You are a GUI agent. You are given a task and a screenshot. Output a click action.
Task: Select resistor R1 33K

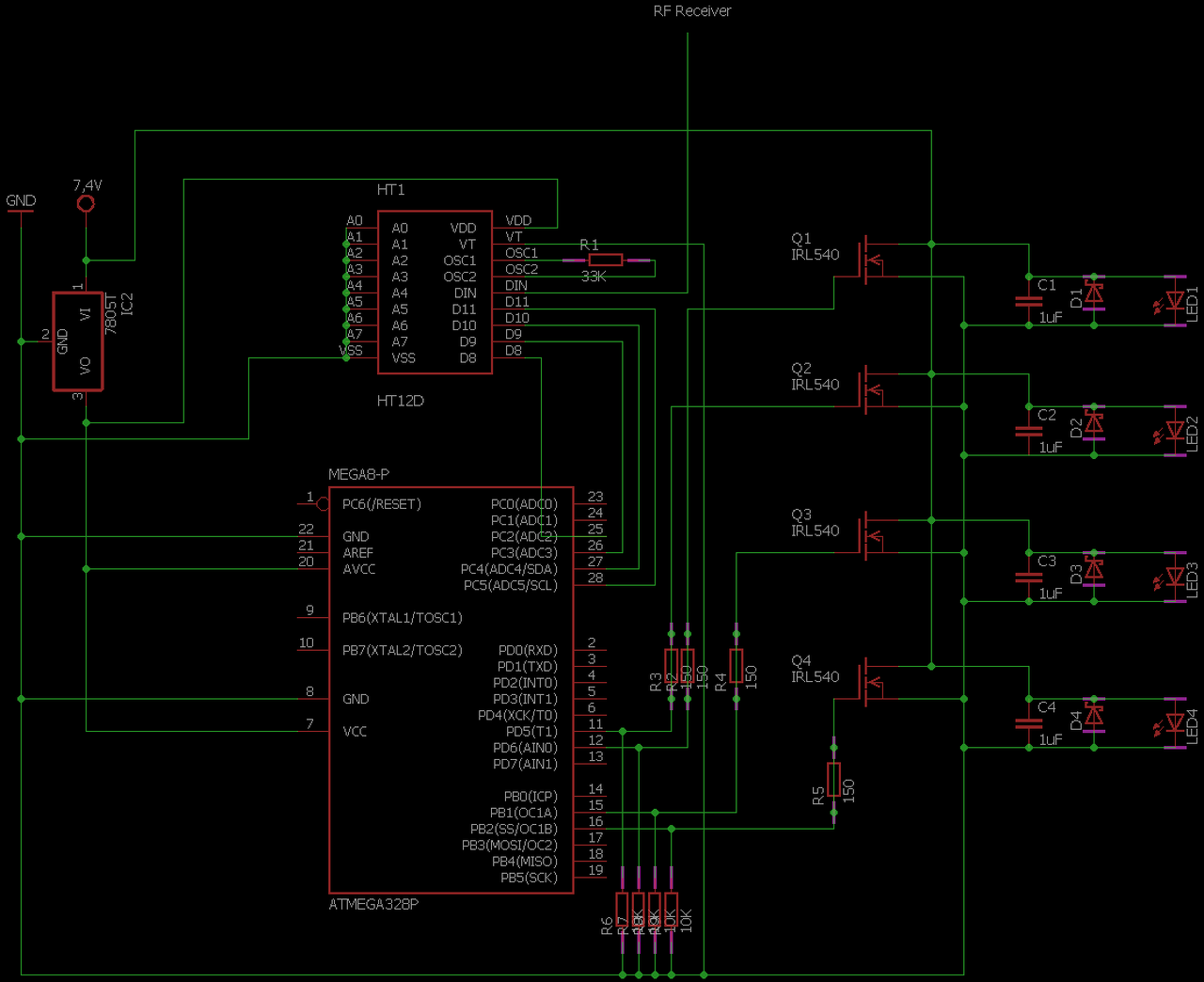point(606,261)
